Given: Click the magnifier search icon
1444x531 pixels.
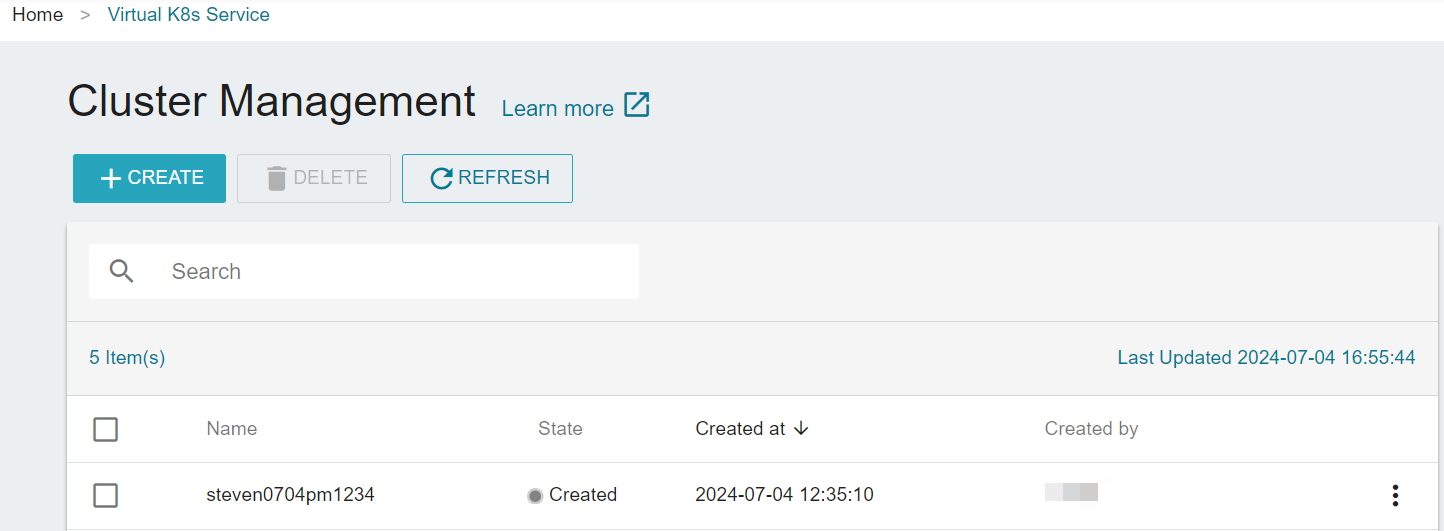Looking at the screenshot, I should coord(122,271).
